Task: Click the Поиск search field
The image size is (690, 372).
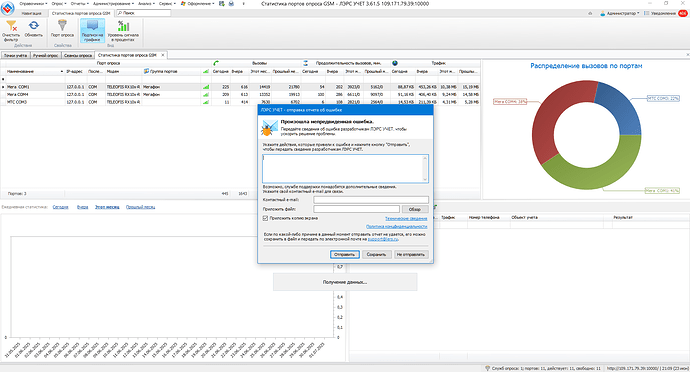Action: point(144,13)
